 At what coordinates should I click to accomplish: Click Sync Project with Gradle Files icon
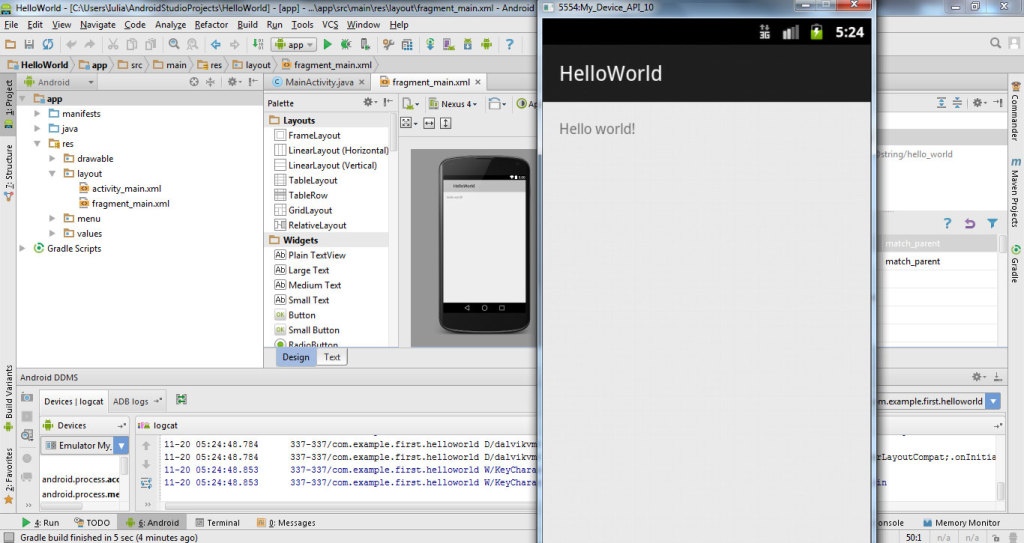[x=430, y=44]
